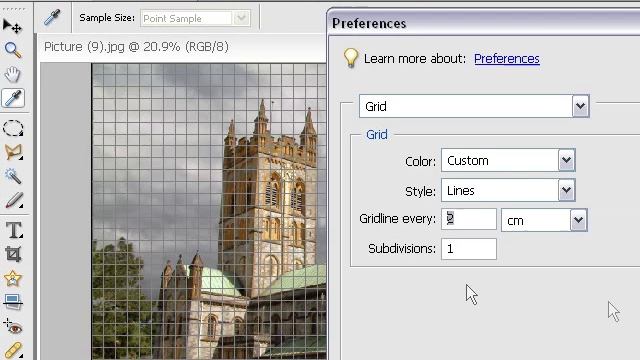Select the Hand tool
This screenshot has height=360, width=640.
[13, 74]
